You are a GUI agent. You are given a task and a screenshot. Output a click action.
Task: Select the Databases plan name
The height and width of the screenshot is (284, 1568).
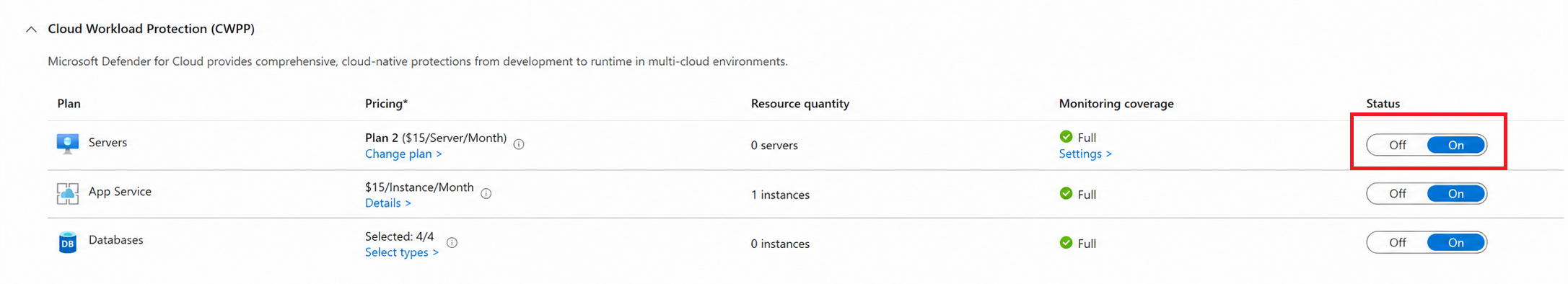pos(115,239)
